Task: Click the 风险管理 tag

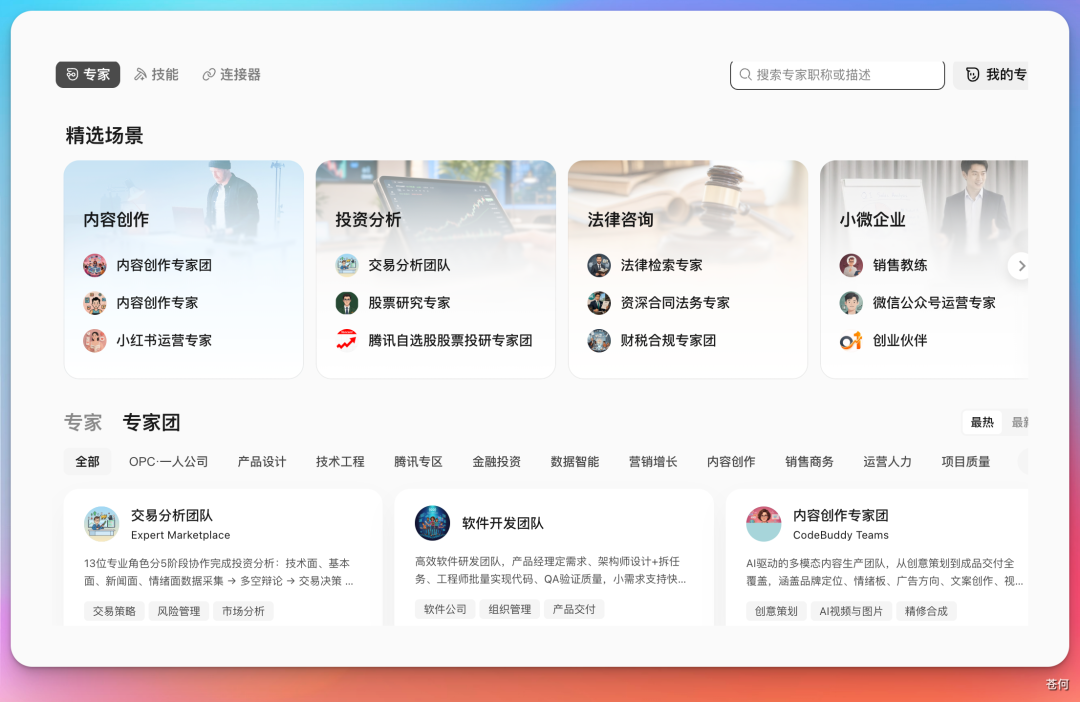Action: click(179, 611)
